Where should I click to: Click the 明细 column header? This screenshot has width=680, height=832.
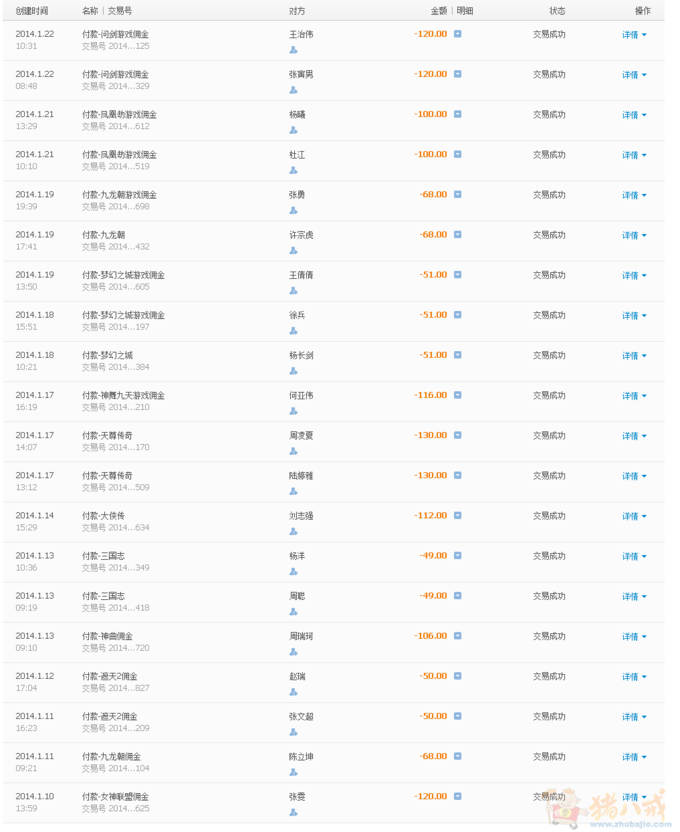point(465,11)
